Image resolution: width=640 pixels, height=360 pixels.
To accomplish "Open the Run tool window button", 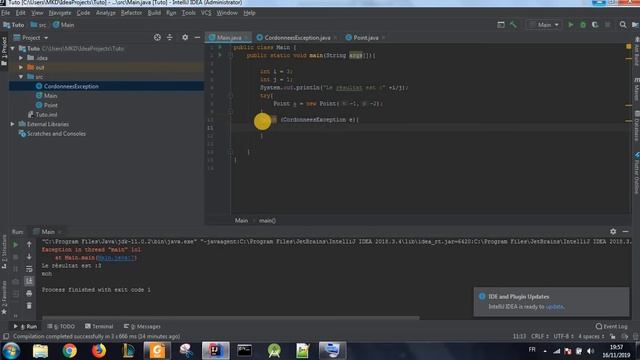I will coord(25,327).
